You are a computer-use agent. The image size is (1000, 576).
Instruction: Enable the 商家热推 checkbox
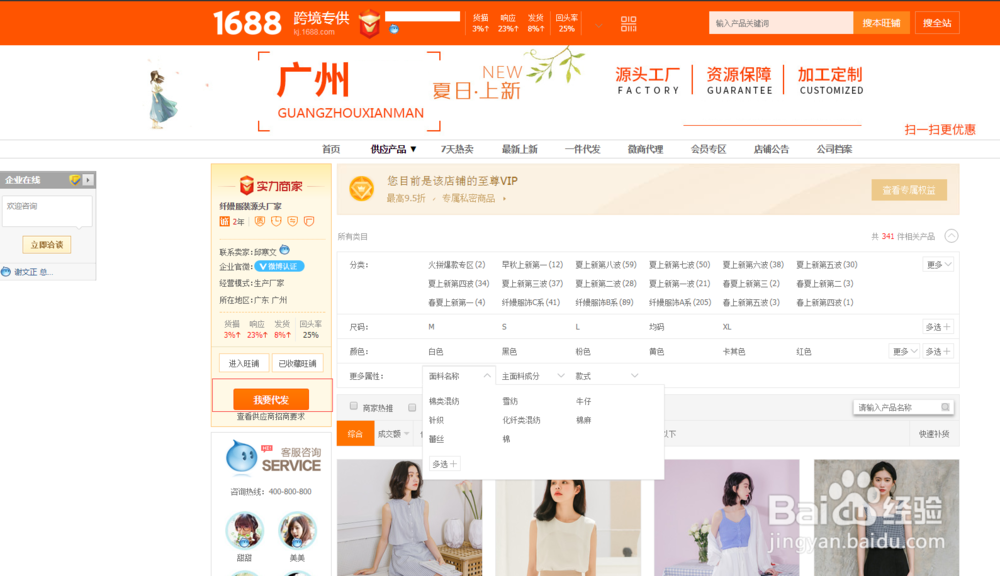point(354,407)
